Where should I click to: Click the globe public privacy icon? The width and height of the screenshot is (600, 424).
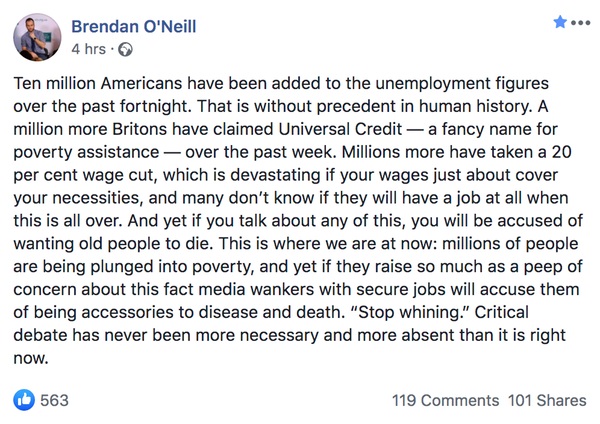pyautogui.click(x=125, y=50)
